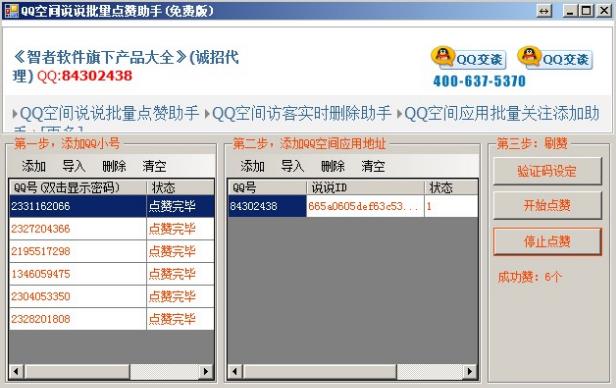
Task: Click the 状态 header in the QQ小号 list
Action: coord(180,187)
